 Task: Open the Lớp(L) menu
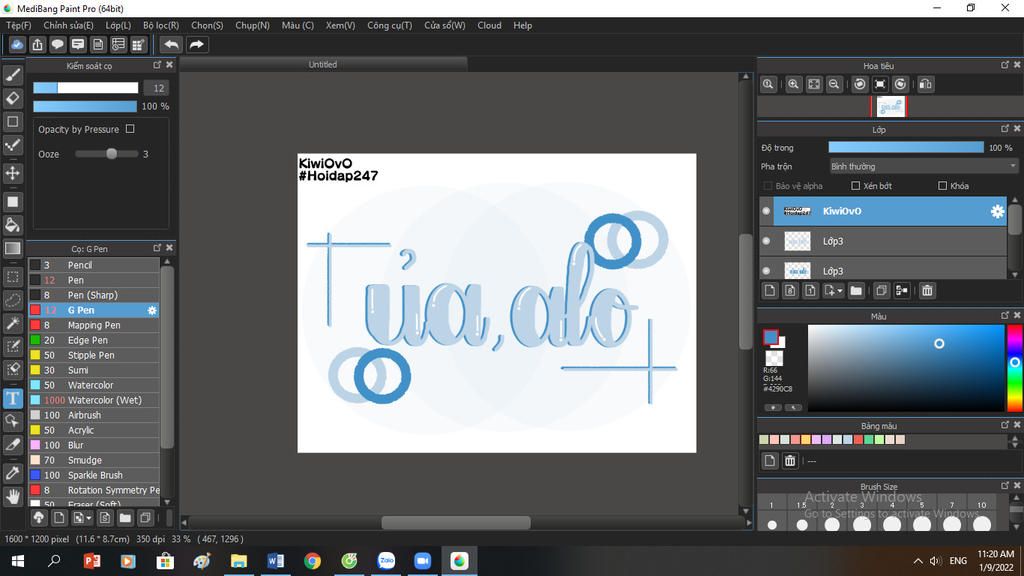[118, 25]
